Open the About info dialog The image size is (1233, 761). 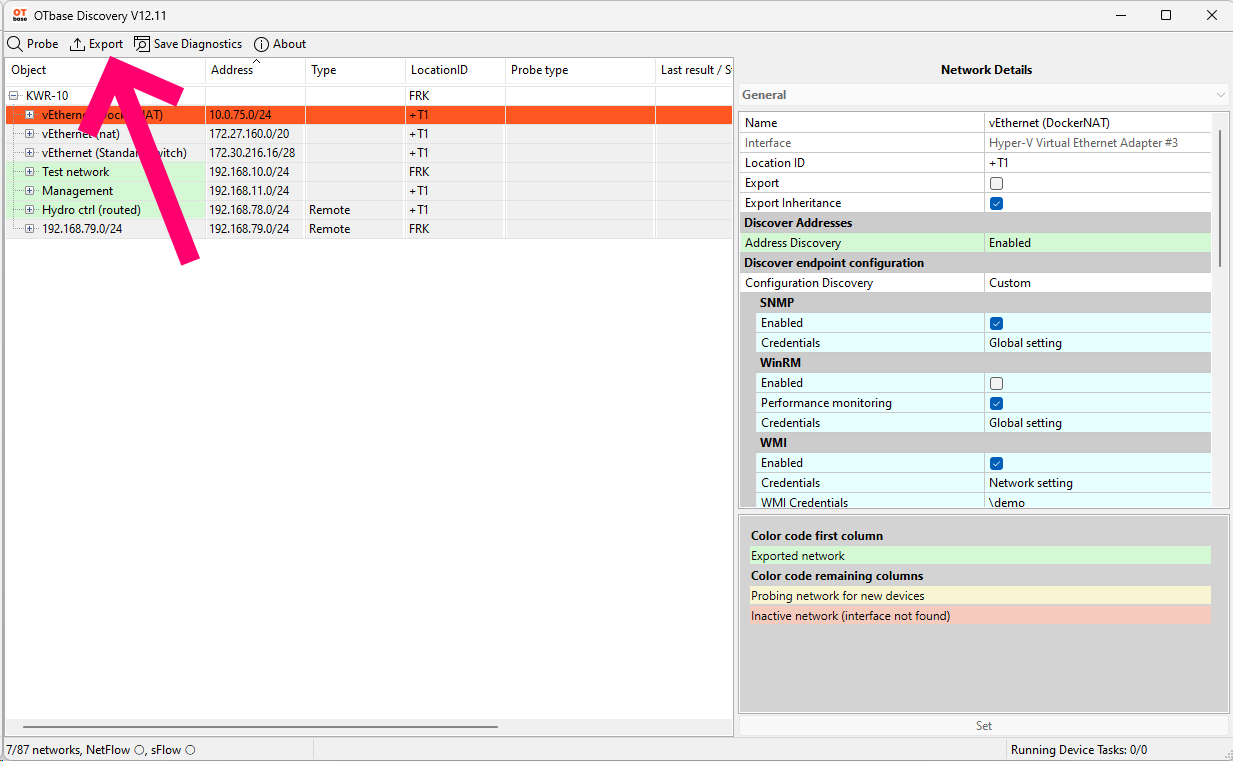coord(280,44)
